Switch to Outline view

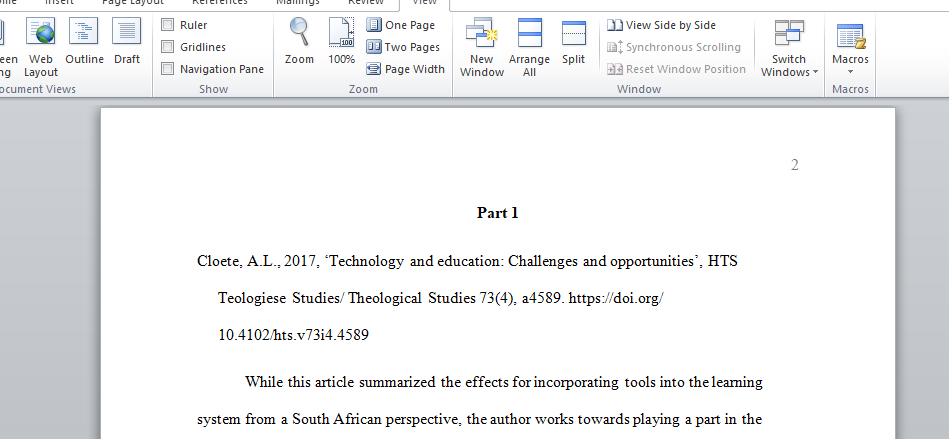(84, 41)
